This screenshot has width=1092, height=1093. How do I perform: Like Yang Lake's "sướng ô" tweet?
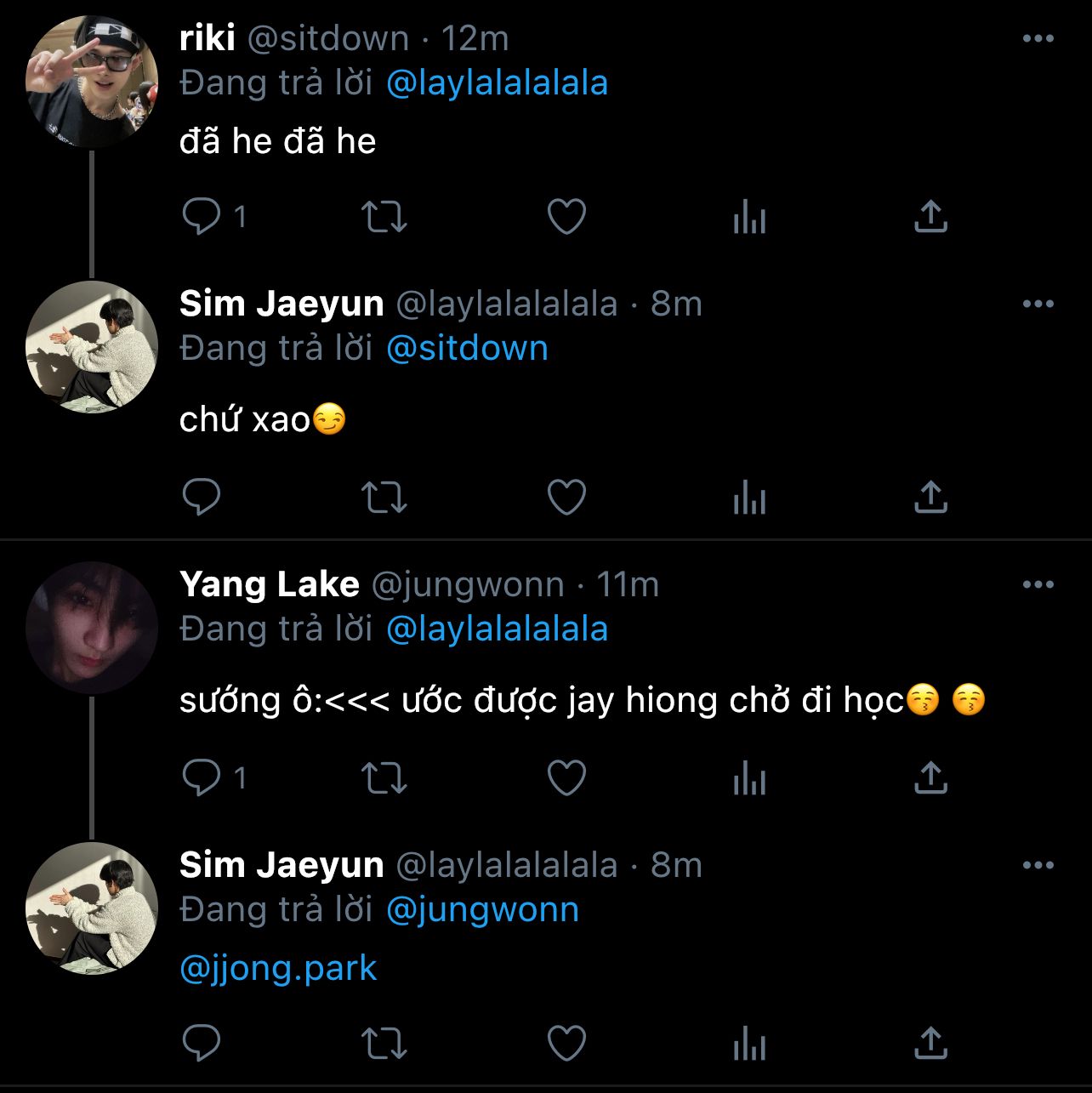pos(566,777)
